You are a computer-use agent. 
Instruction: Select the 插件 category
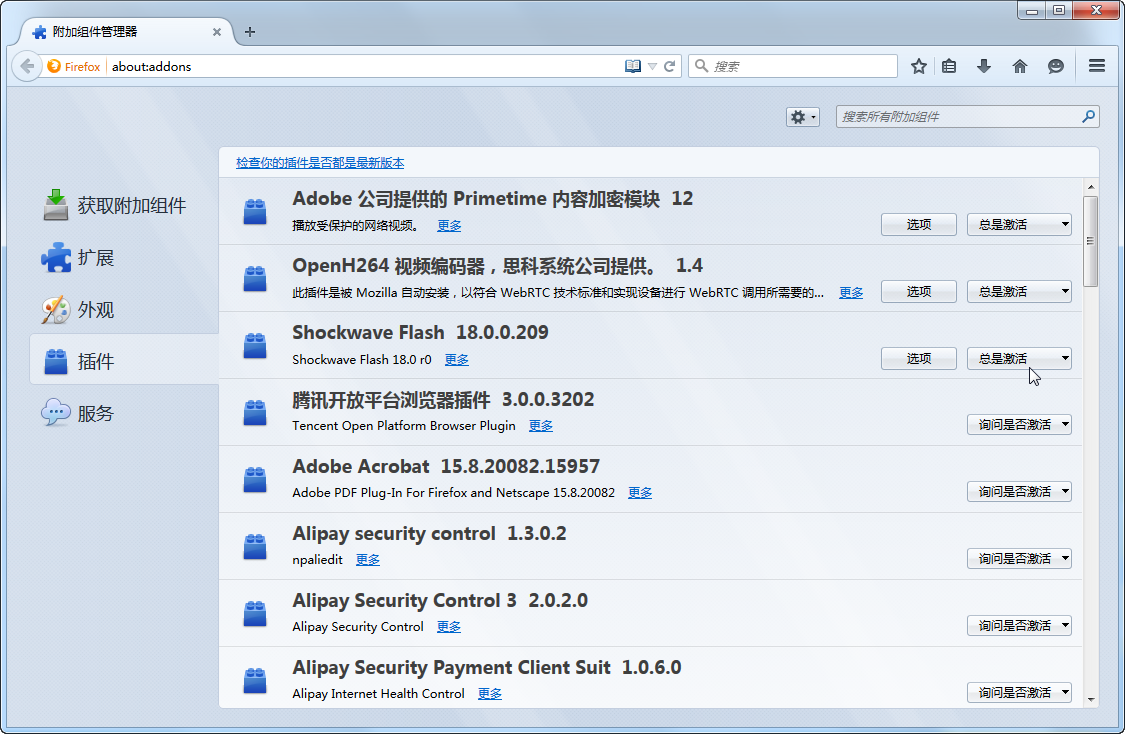123,361
